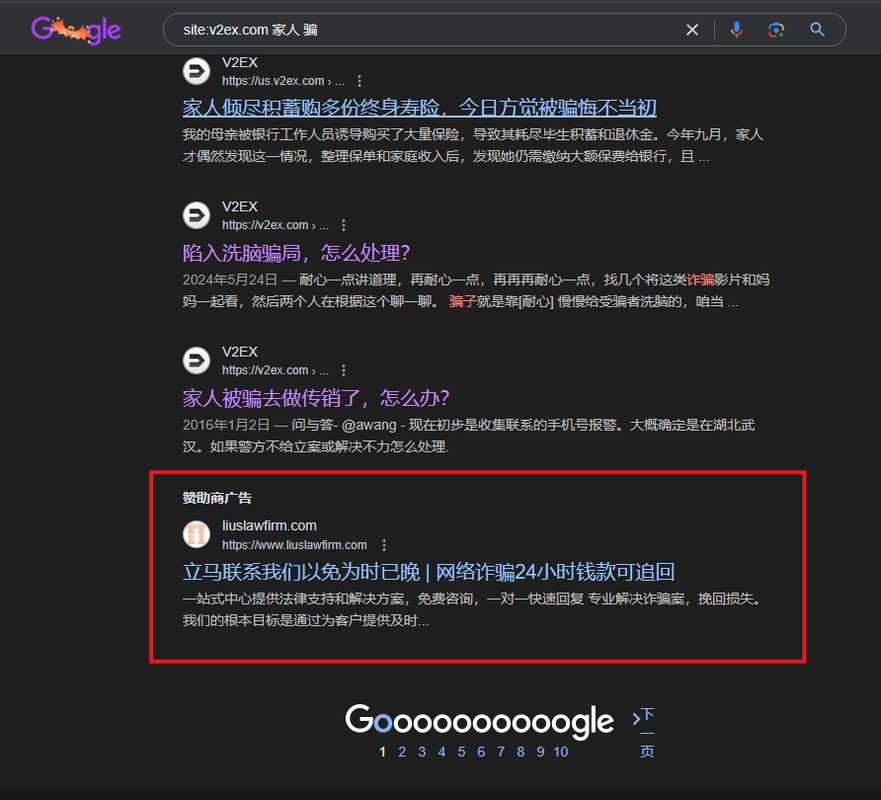
Task: Open result 家人倾尽积蓄购多份终身寿险
Action: [420, 107]
